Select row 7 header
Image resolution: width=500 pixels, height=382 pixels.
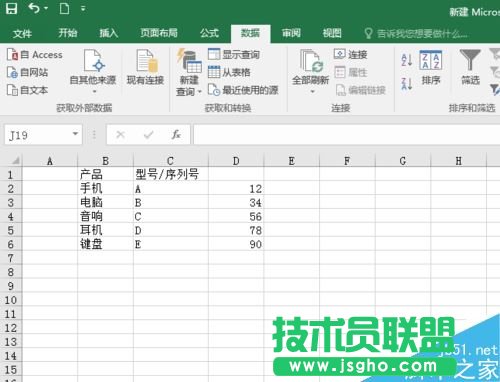click(x=11, y=258)
